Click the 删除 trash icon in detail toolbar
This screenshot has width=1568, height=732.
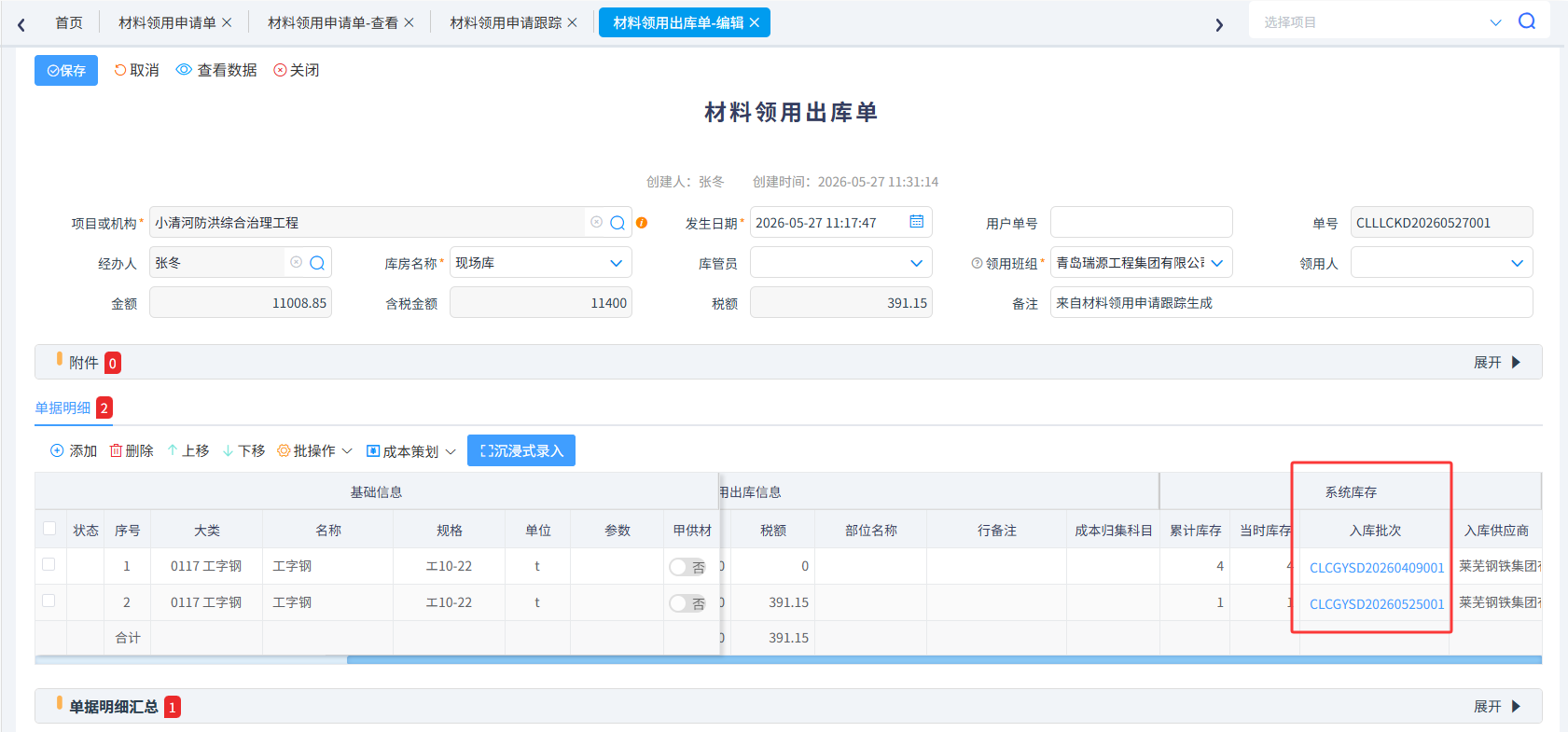pos(117,450)
